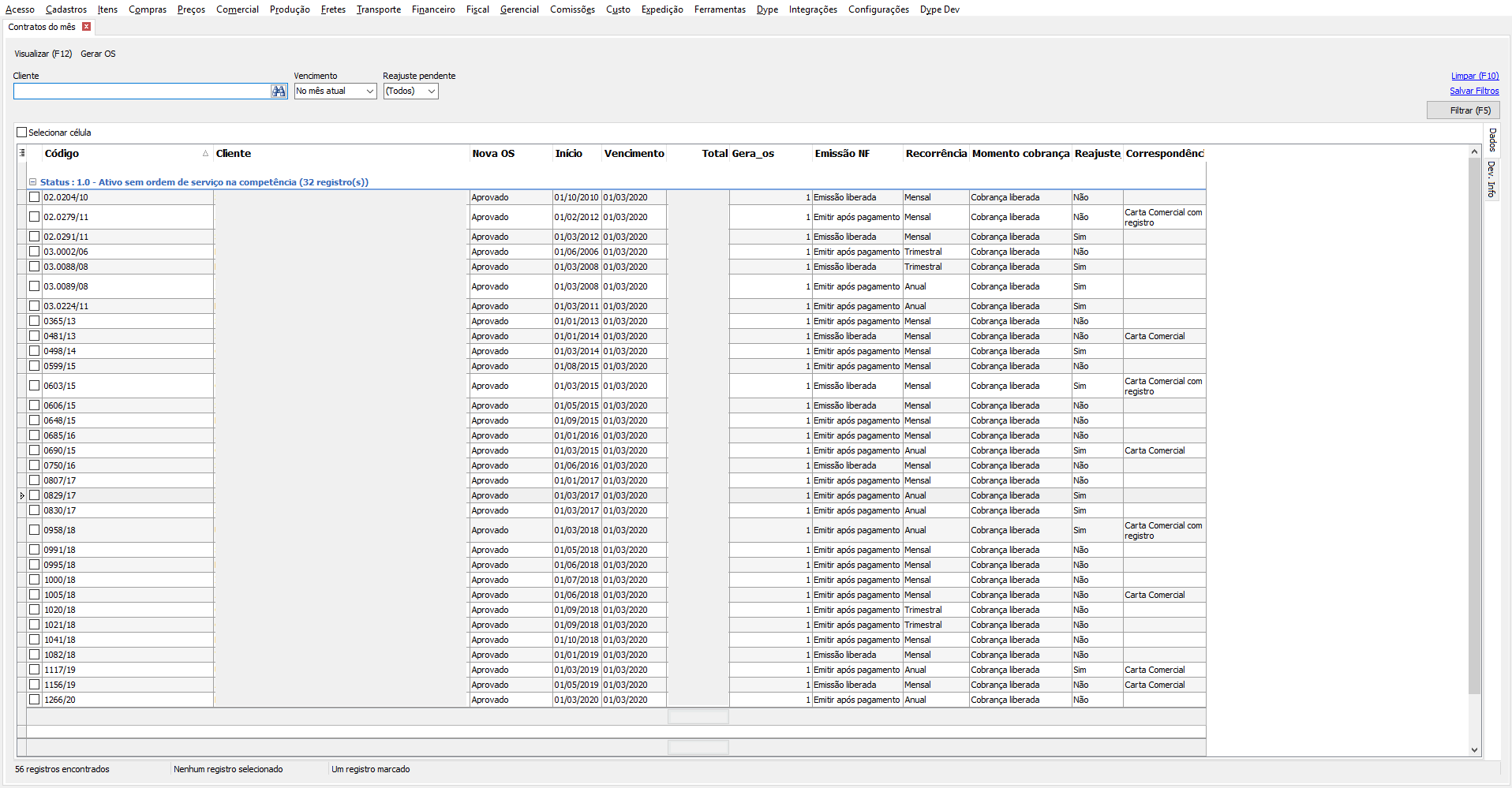
Task: Click the Limpar (F10) link
Action: tap(1475, 76)
